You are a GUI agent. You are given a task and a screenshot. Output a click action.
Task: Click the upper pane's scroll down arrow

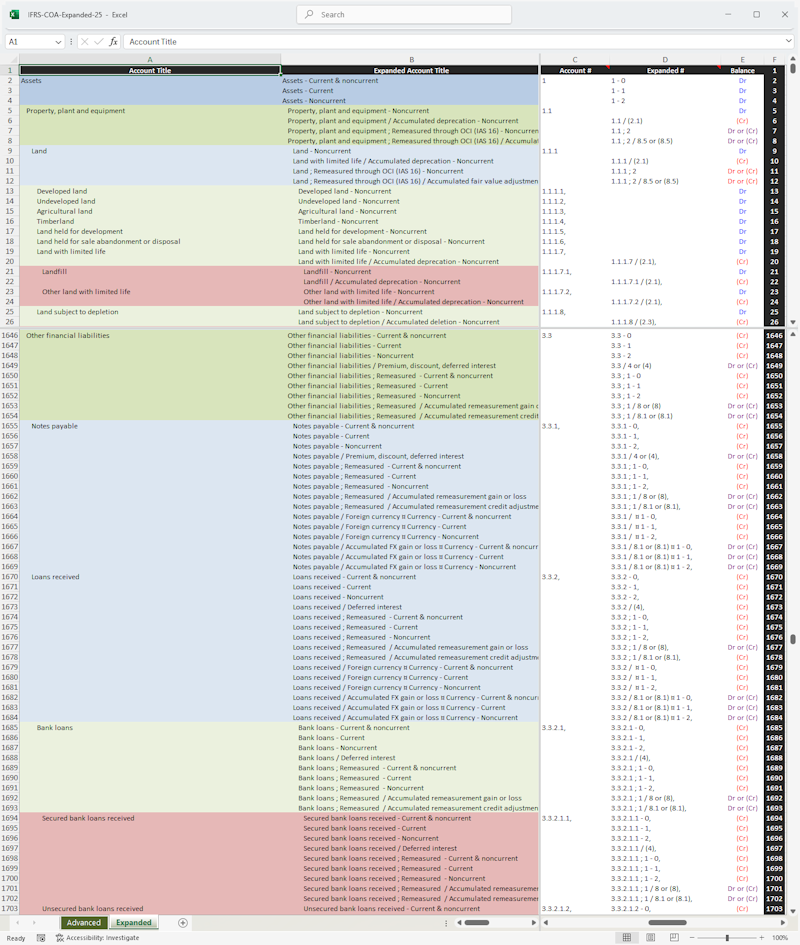click(793, 322)
